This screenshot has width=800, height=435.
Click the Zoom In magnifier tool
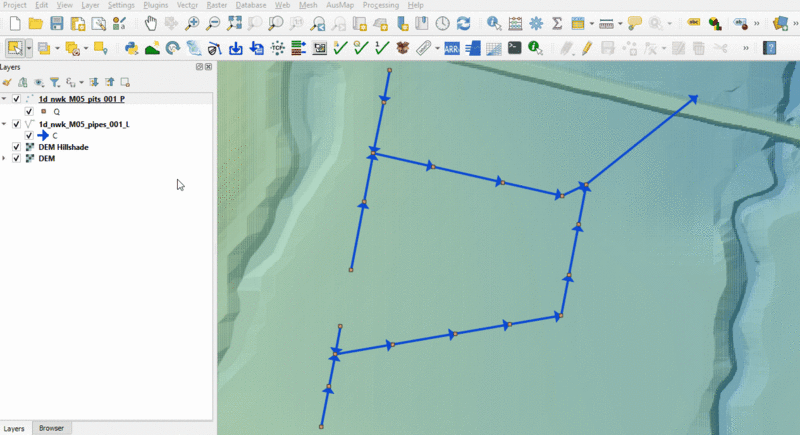click(x=192, y=23)
